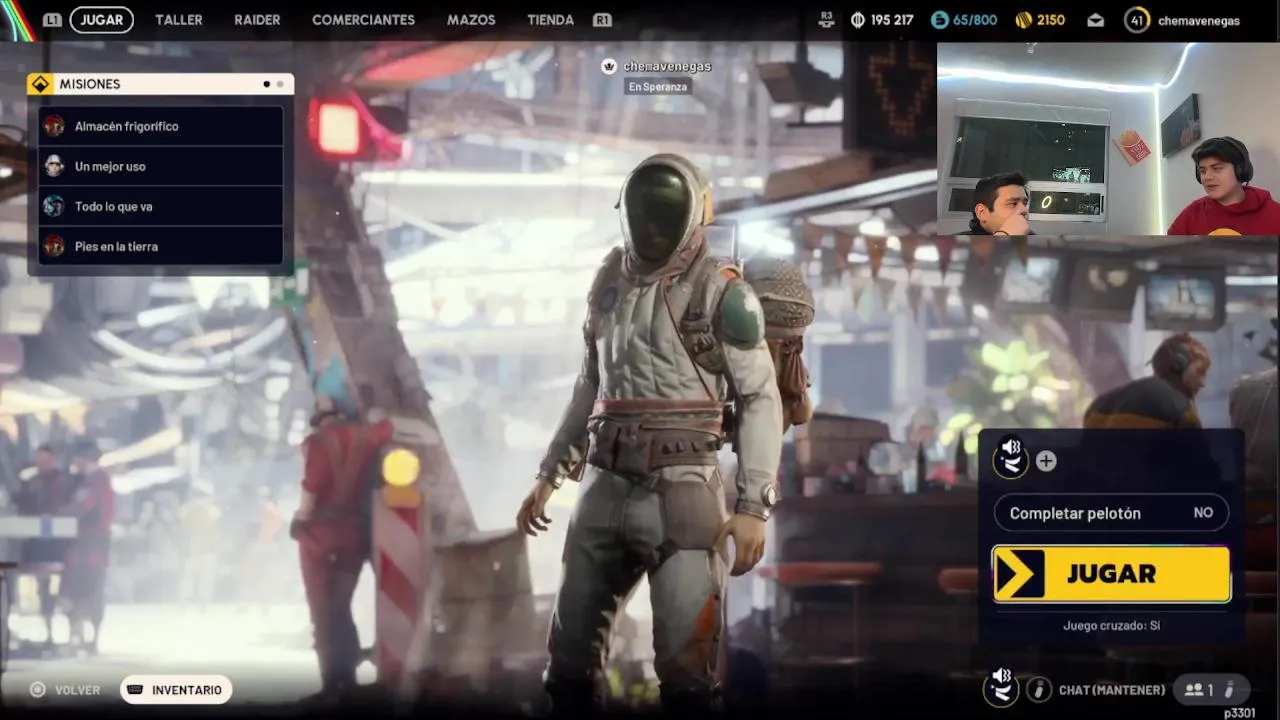This screenshot has width=1280, height=720.
Task: Click the webcam overlay thumbnail
Action: (x=1108, y=138)
